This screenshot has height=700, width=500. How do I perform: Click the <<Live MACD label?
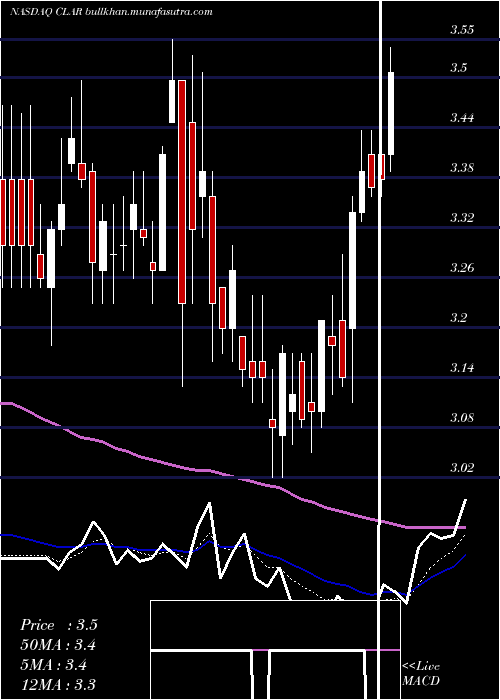421,674
